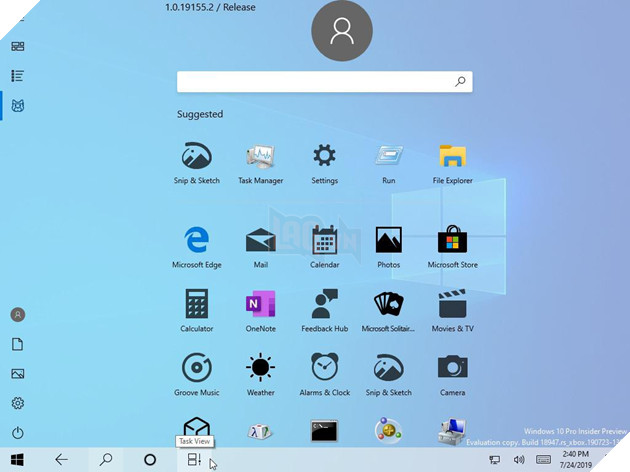Click the magnifier icon in search box
Screen dimensions: 630x472
click(x=460, y=82)
